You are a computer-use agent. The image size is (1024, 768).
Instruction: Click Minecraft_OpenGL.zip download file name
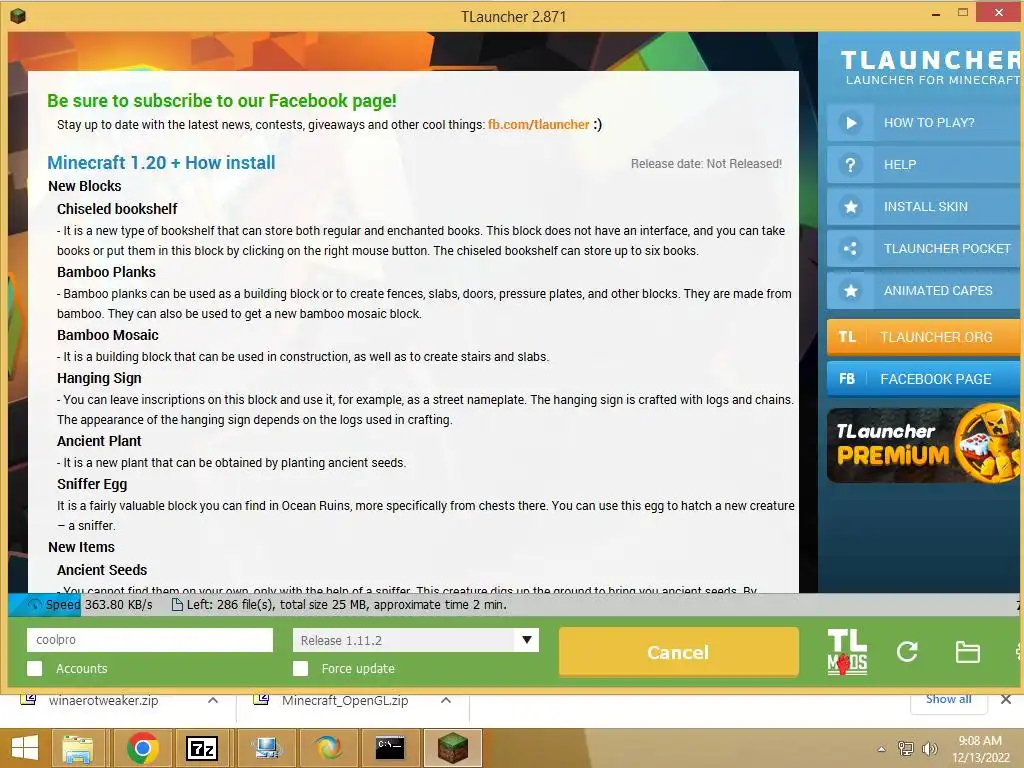click(345, 700)
